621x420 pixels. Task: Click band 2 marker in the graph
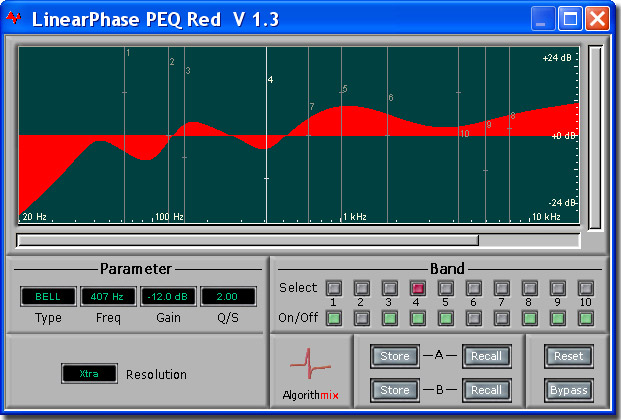[172, 62]
